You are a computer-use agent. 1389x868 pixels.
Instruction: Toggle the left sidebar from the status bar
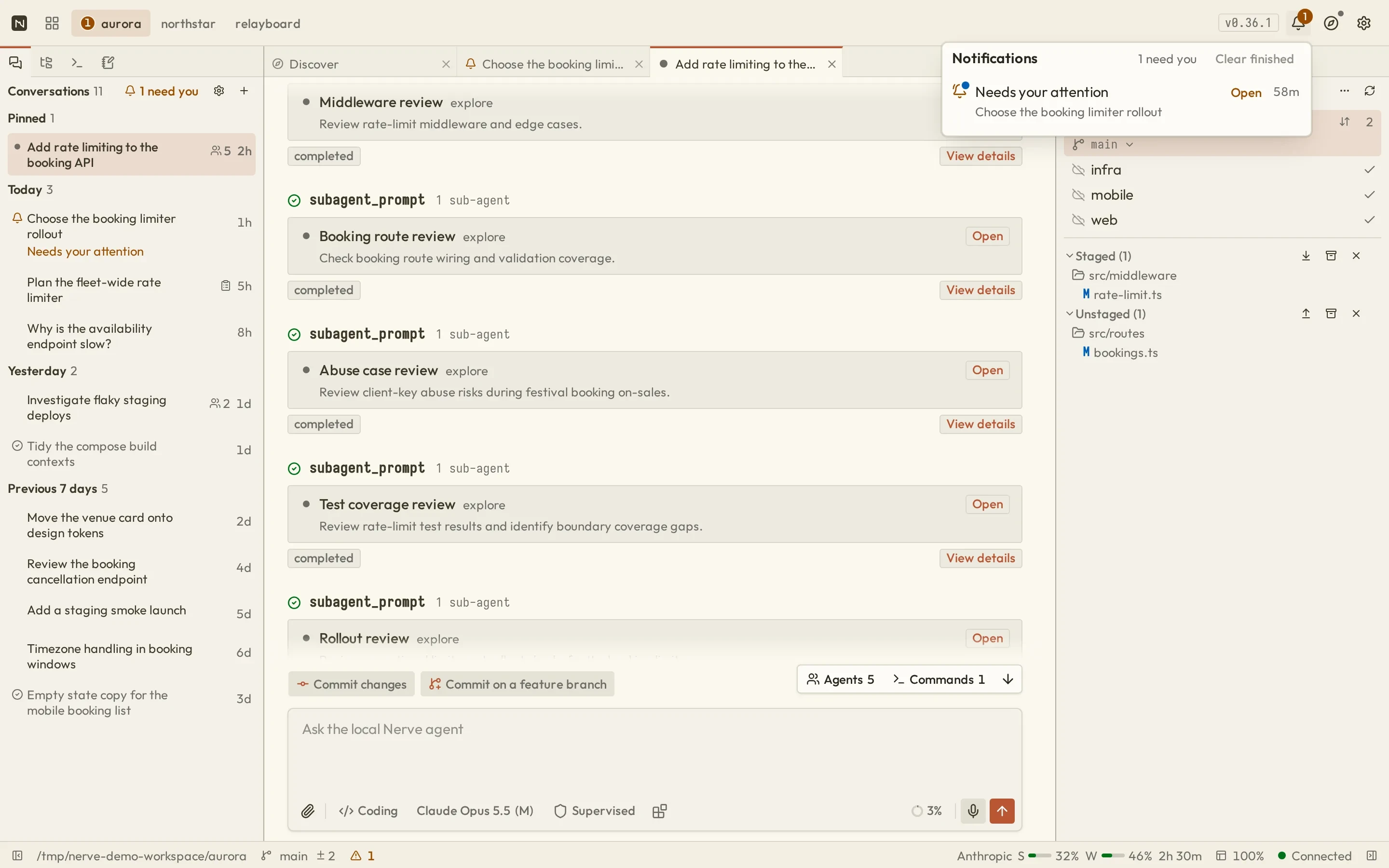pos(17,855)
